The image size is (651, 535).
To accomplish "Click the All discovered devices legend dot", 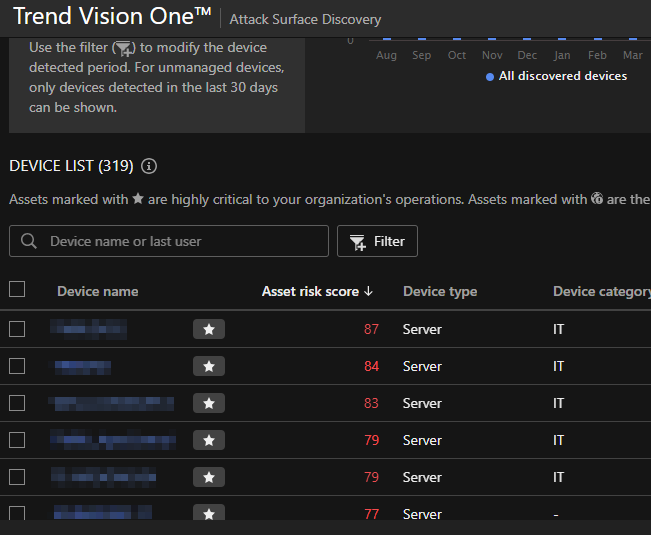I will (489, 77).
